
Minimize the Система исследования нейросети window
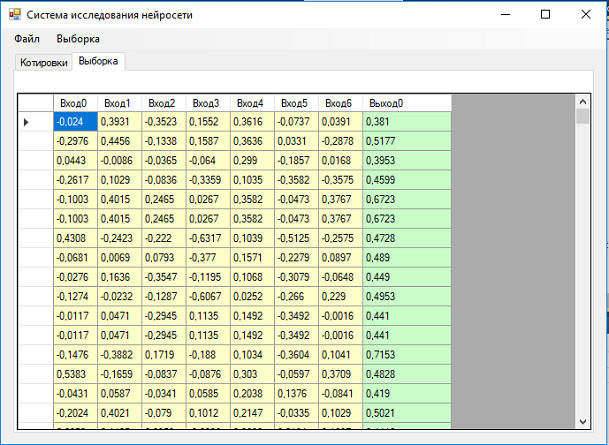pyautogui.click(x=505, y=14)
